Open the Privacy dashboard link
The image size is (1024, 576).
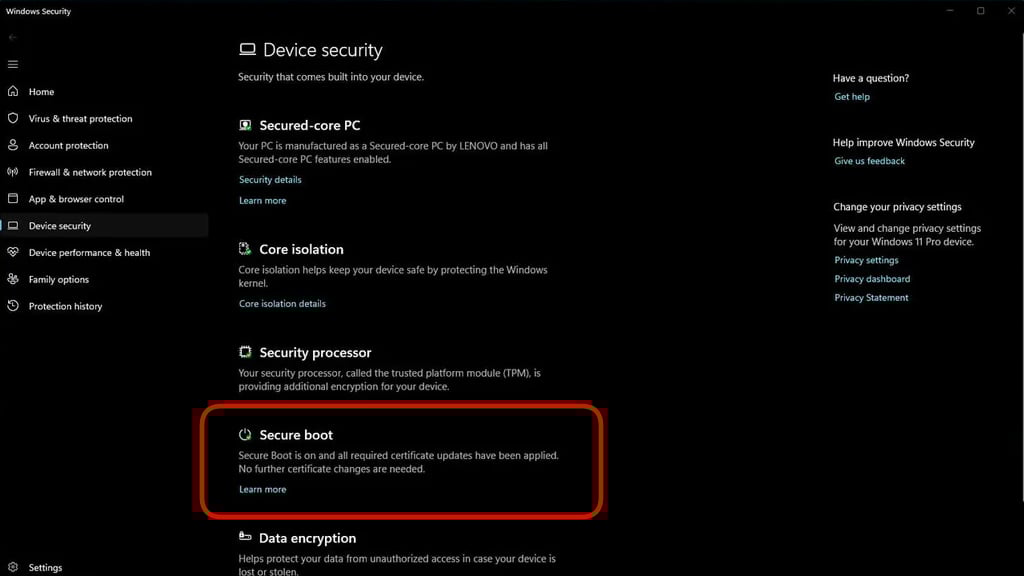pyautogui.click(x=872, y=279)
